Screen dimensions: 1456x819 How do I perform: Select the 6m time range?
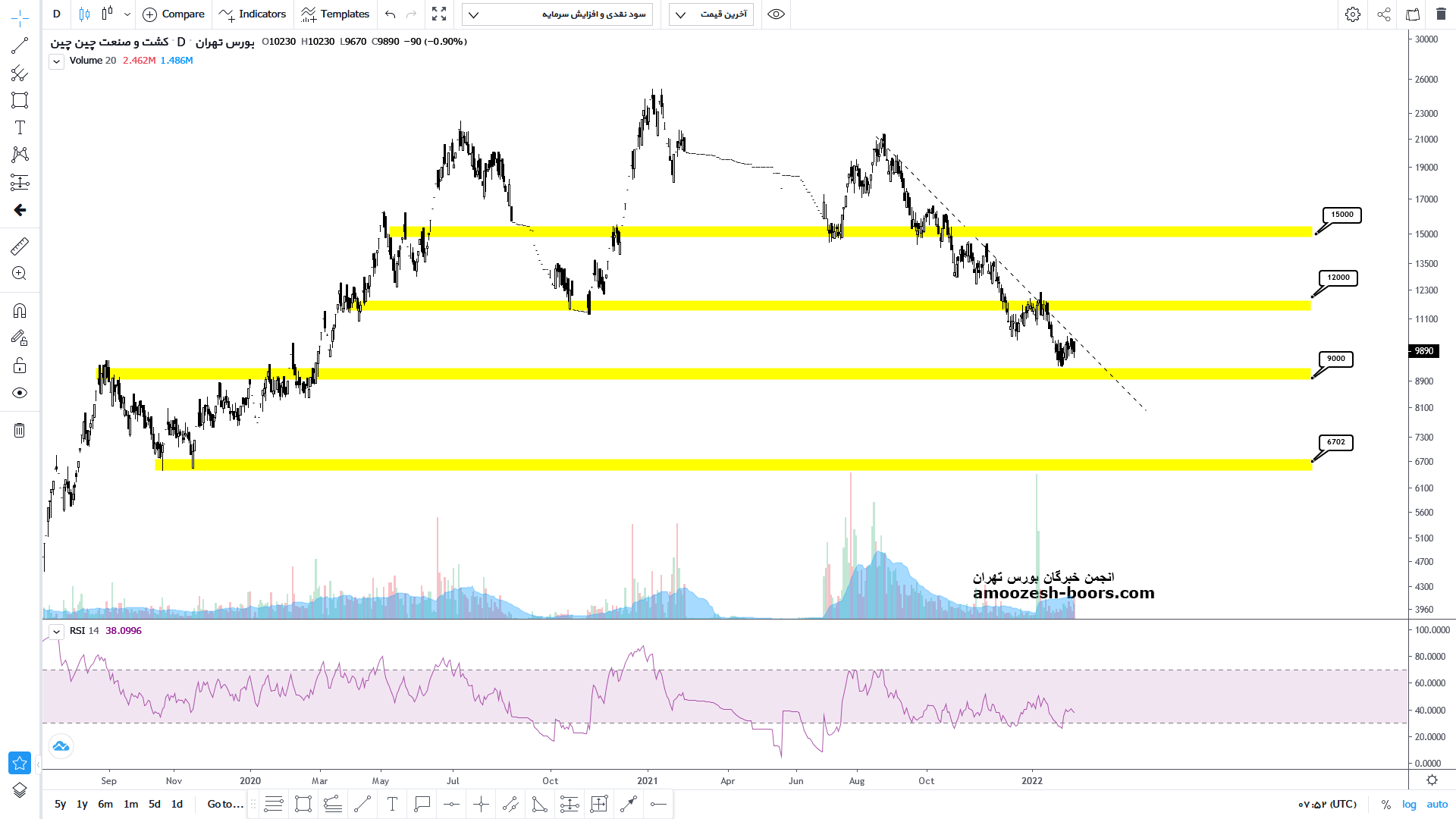105,804
